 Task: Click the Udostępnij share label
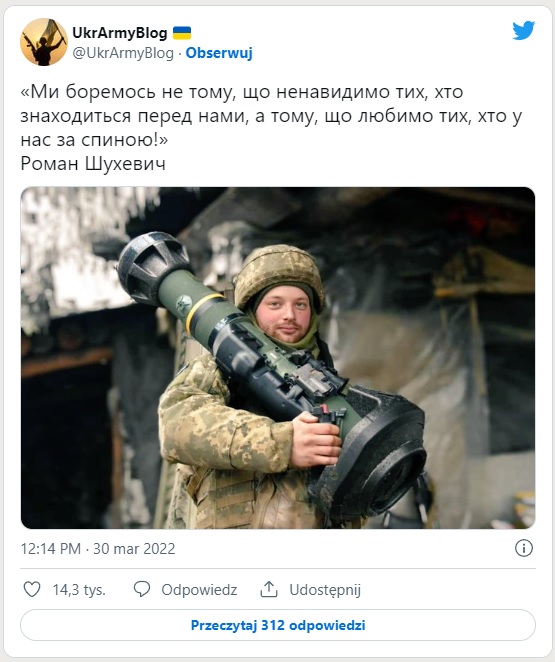325,590
